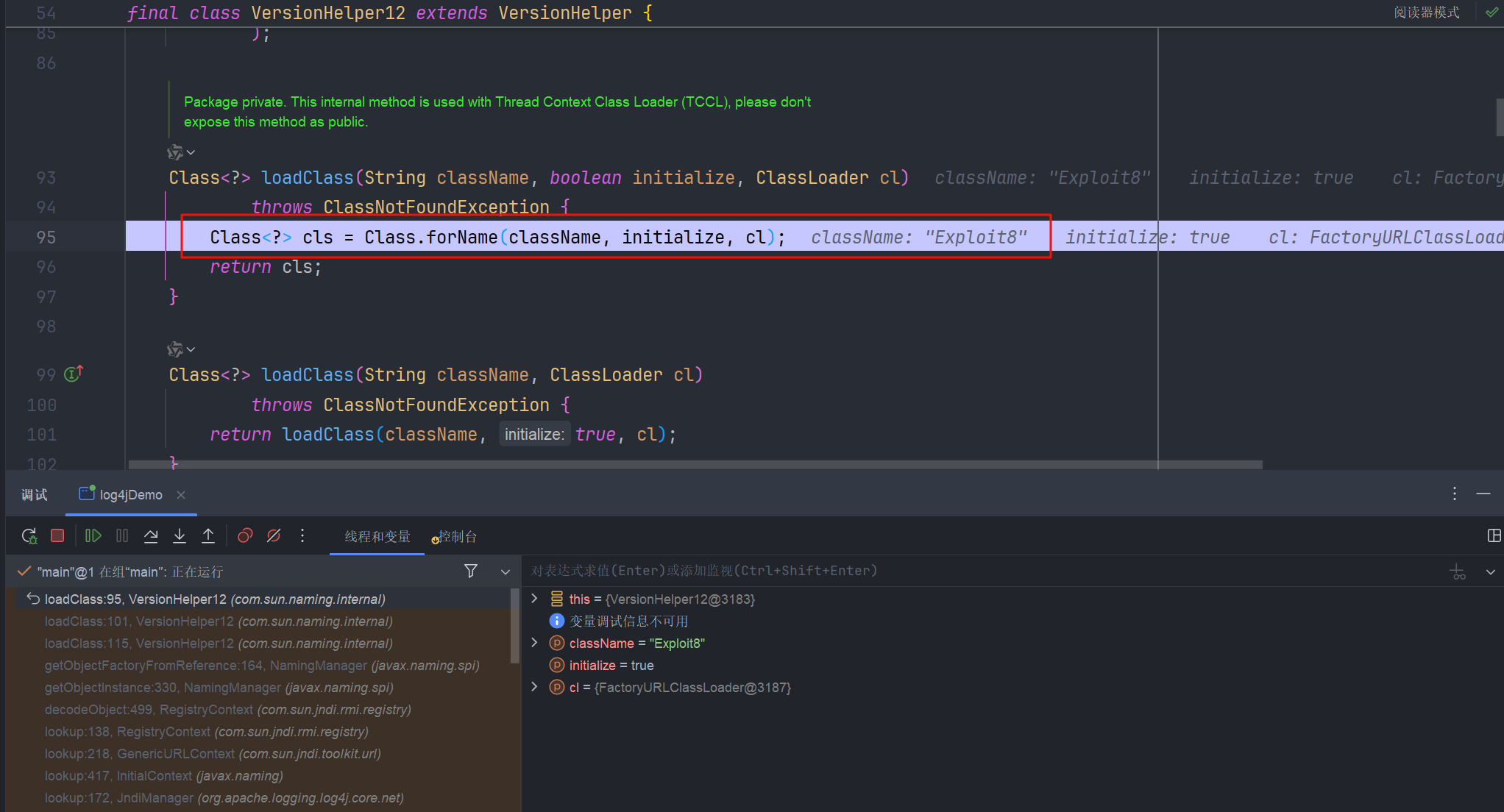The image size is (1504, 812).
Task: Open more debug toolbar actions
Action: pyautogui.click(x=302, y=536)
